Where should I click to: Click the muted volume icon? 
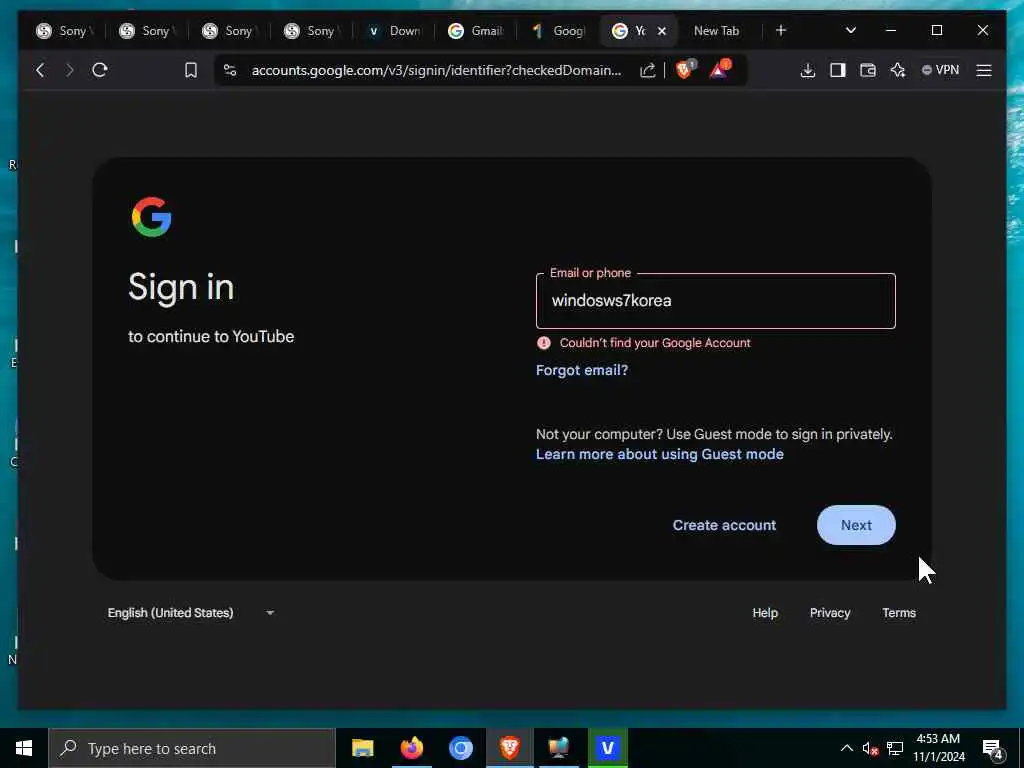click(870, 748)
